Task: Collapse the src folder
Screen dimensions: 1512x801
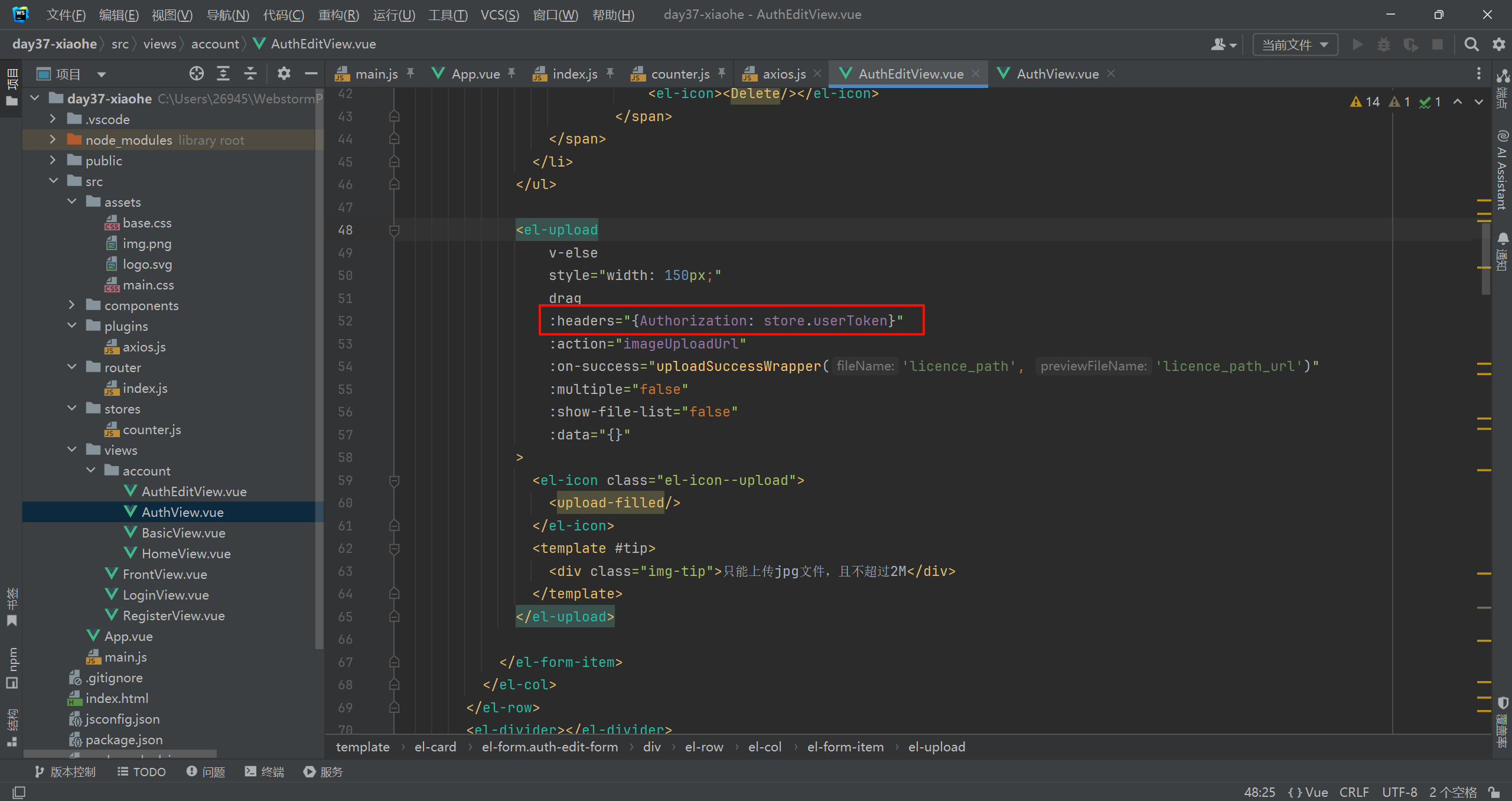Action: [x=53, y=181]
